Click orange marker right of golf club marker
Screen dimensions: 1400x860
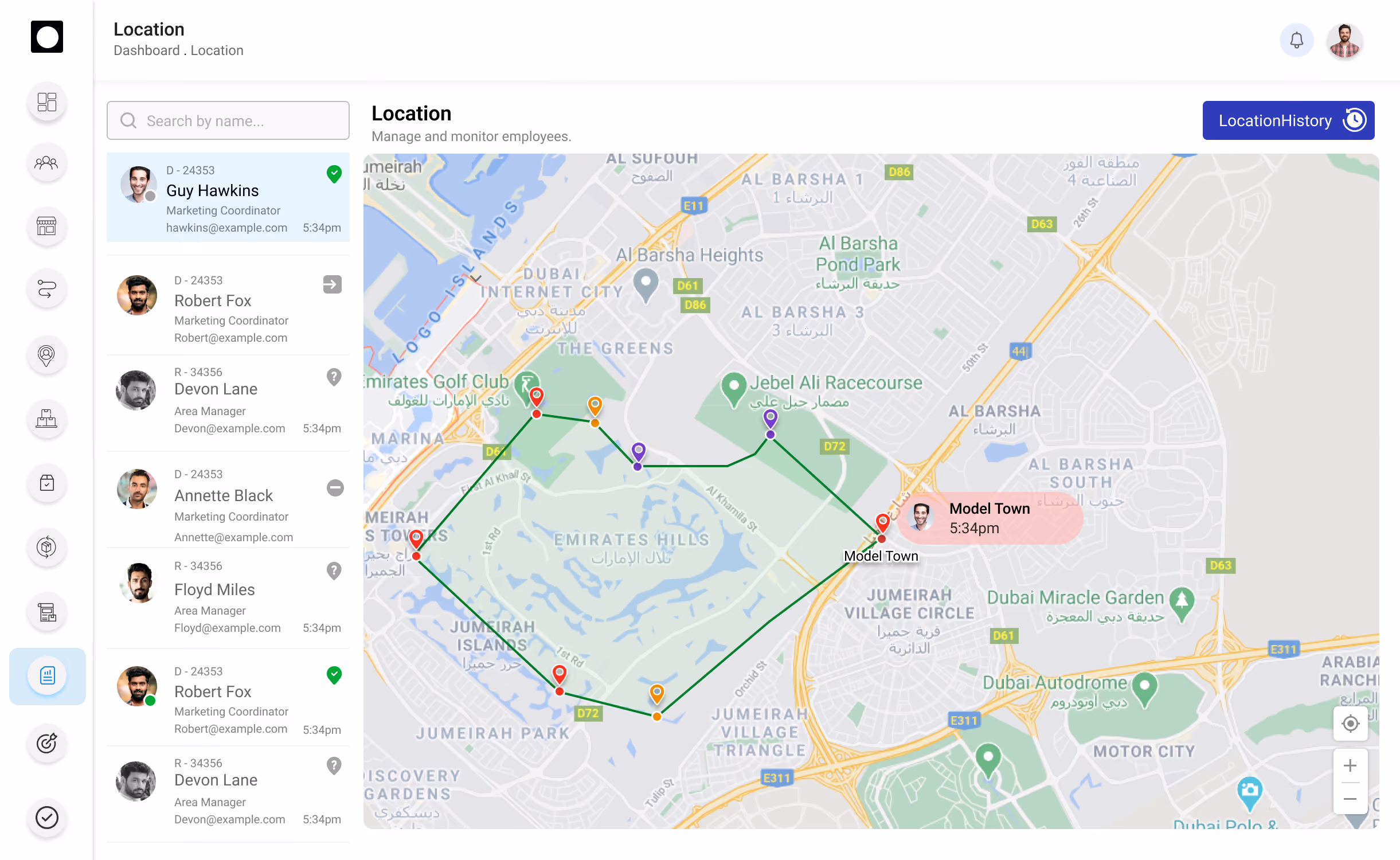[595, 407]
